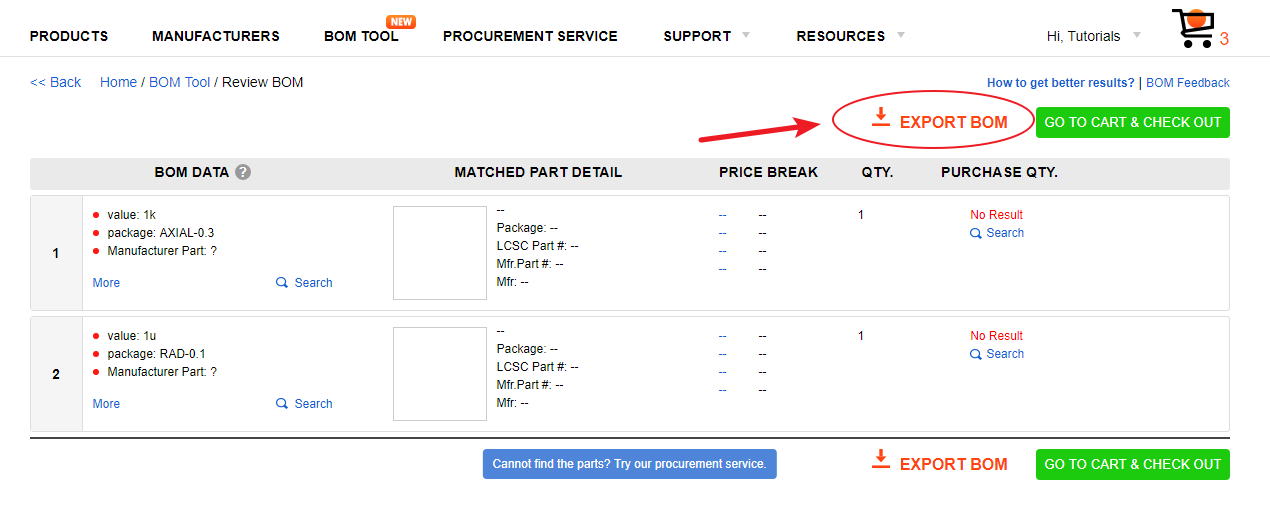Open the PRODUCTS menu
The height and width of the screenshot is (512, 1270).
click(x=69, y=36)
